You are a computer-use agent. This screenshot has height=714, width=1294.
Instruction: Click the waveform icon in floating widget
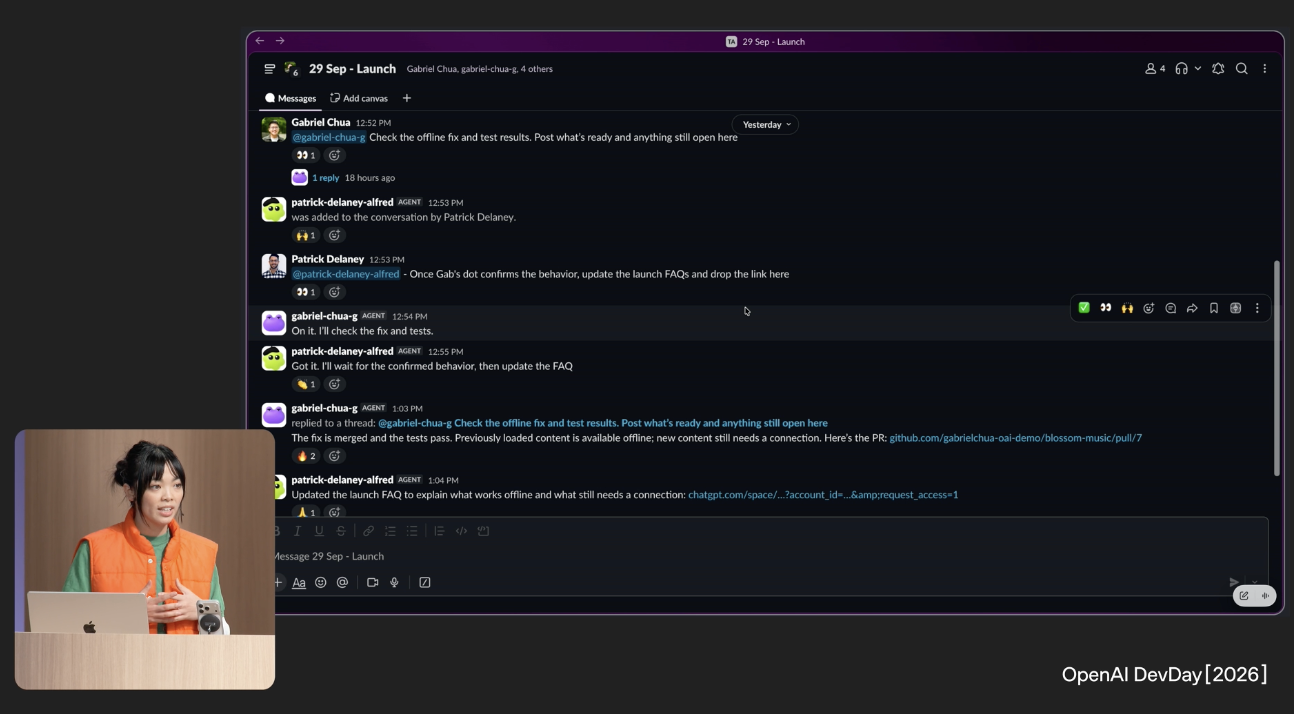coord(1265,596)
